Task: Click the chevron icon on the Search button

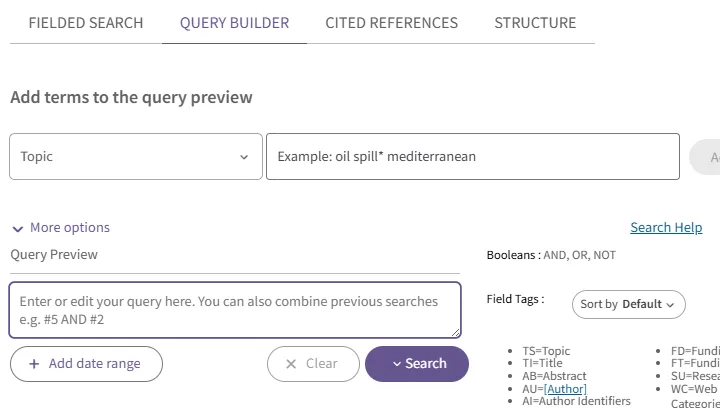Action: [x=396, y=364]
